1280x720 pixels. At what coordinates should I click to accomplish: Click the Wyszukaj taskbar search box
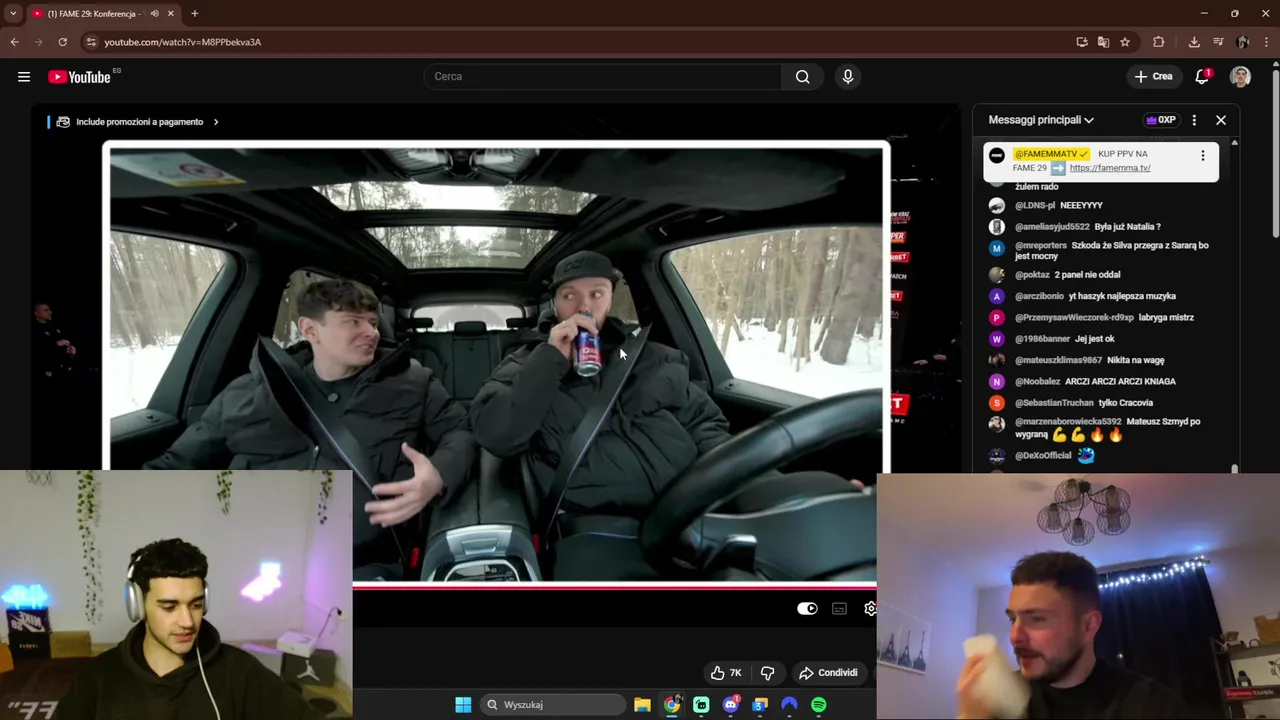553,705
